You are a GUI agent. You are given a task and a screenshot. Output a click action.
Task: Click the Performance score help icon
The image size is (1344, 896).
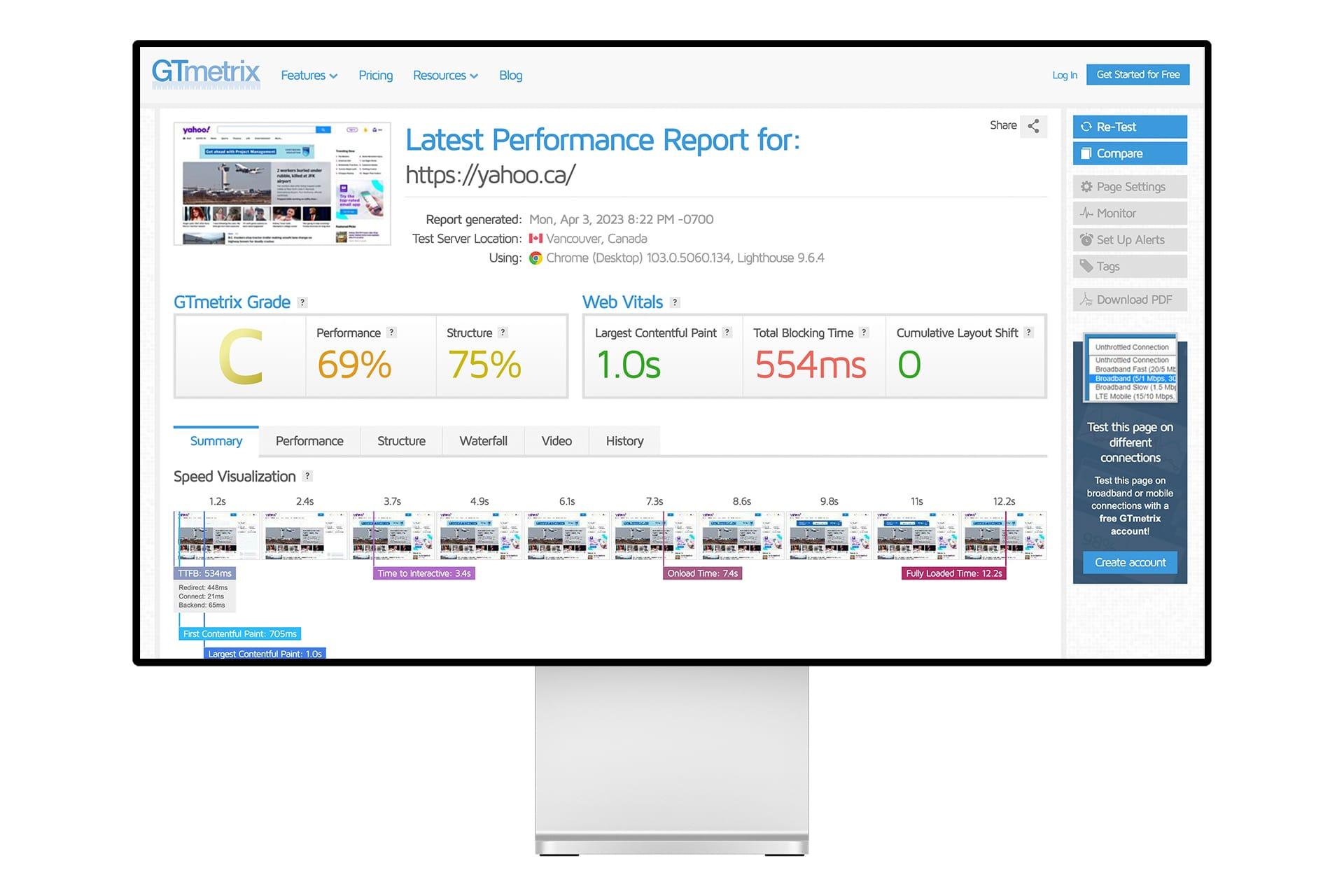[391, 332]
